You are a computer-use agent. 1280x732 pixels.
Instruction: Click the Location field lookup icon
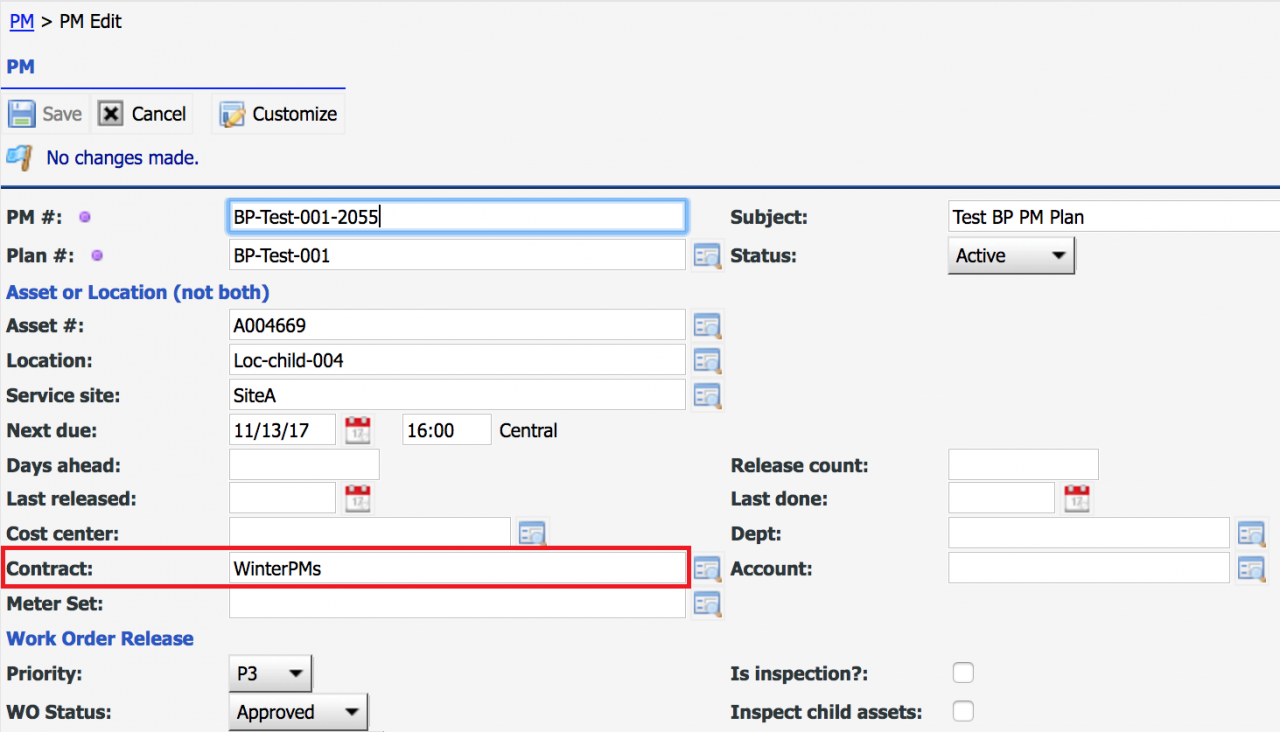707,361
